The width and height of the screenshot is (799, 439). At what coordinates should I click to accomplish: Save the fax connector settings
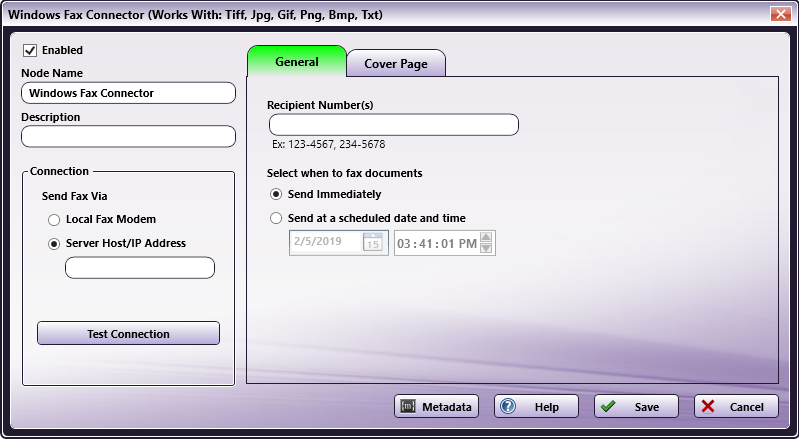(636, 406)
